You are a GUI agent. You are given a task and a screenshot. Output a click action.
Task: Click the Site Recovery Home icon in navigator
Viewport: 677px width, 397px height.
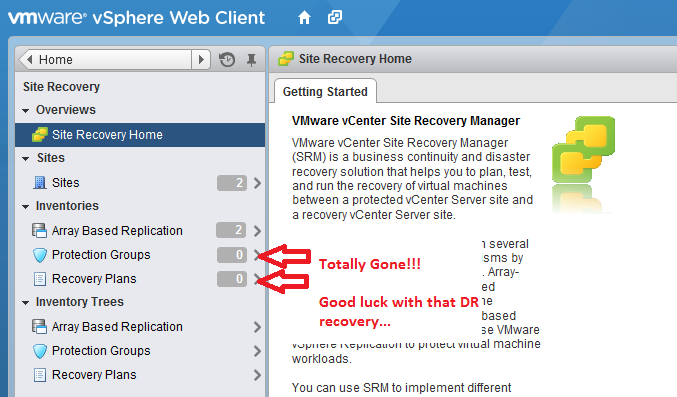coord(40,135)
